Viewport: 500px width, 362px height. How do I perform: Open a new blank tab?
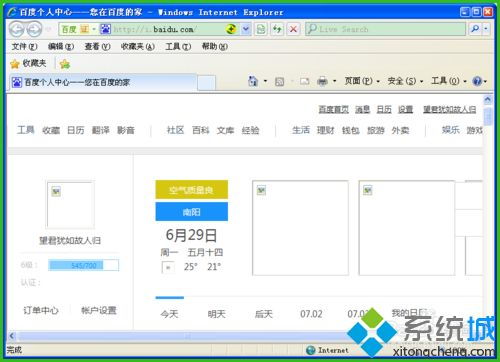tap(206, 83)
